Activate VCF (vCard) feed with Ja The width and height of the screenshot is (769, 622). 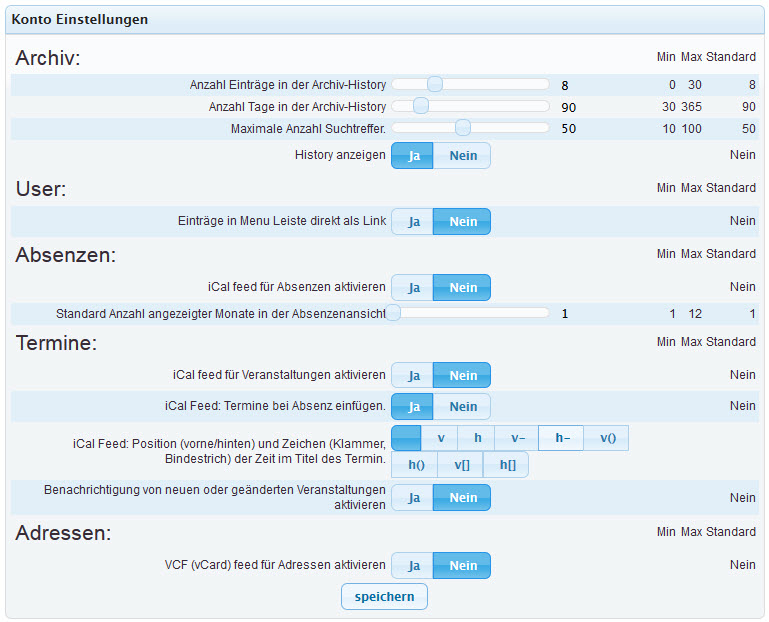point(411,566)
